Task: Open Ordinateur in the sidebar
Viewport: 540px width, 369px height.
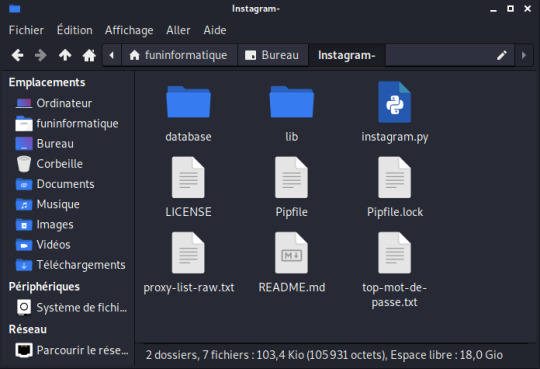Action: [x=68, y=103]
